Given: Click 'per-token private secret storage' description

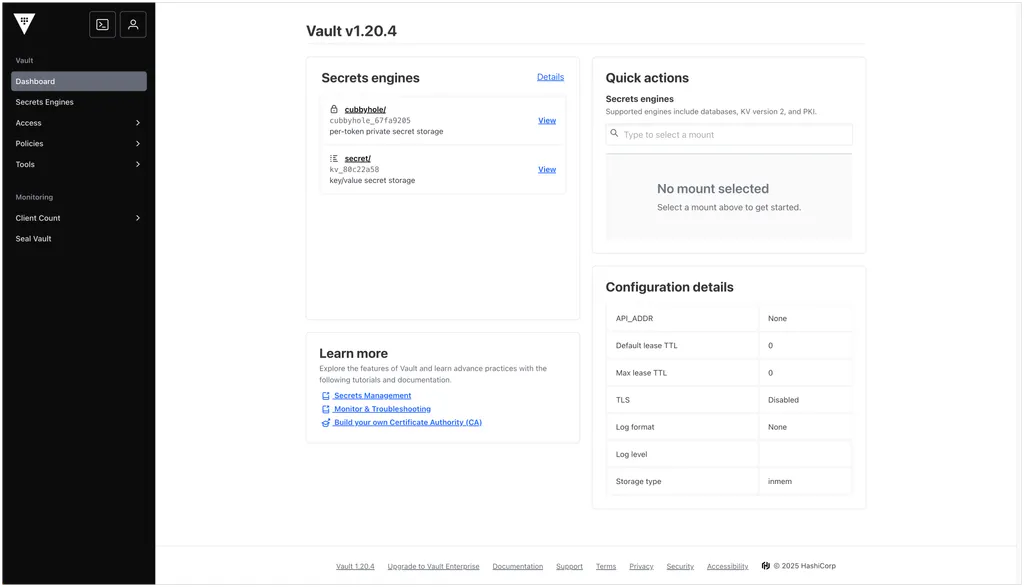Looking at the screenshot, I should [x=386, y=132].
